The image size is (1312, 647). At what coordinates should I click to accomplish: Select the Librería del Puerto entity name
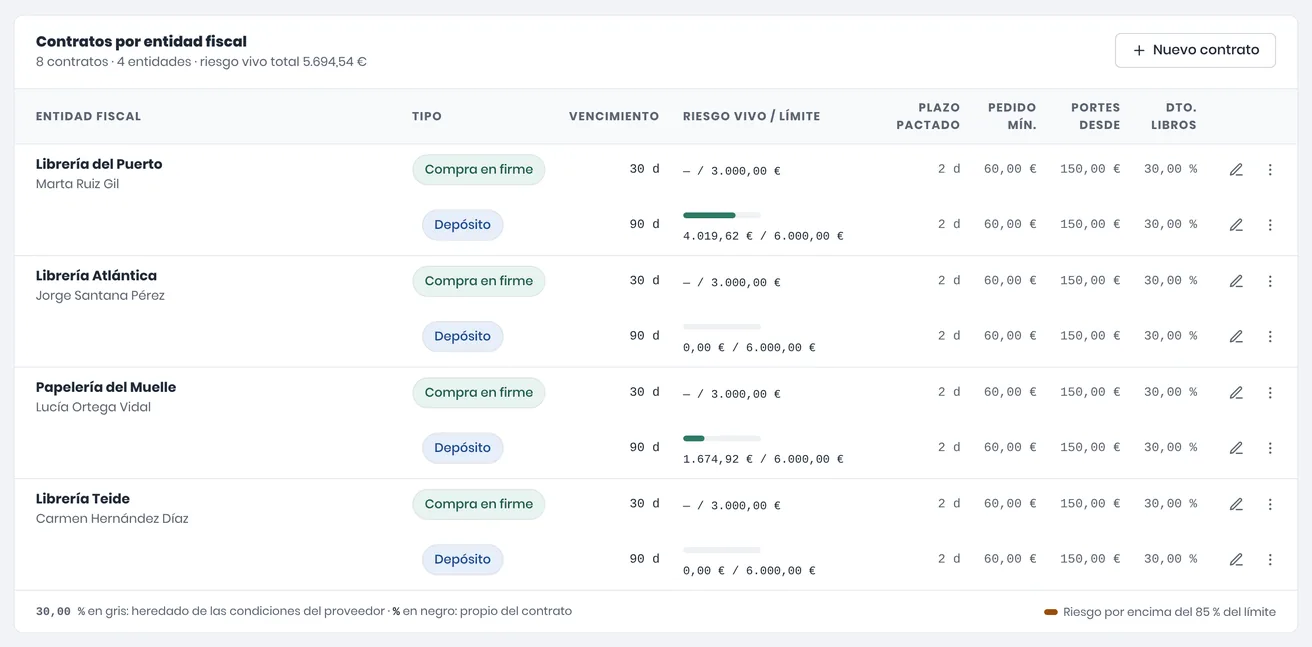99,164
